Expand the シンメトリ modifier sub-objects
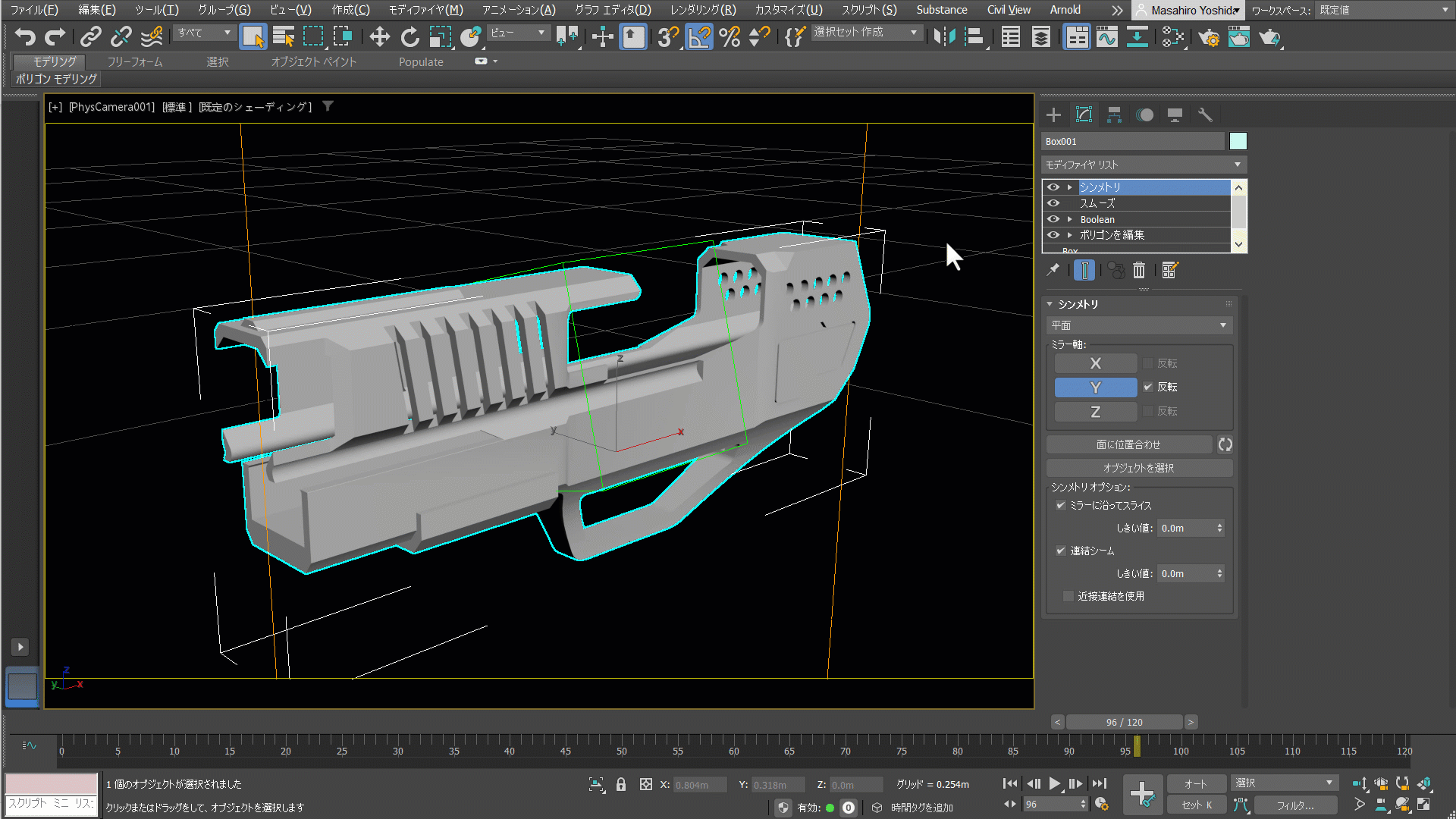Image resolution: width=1456 pixels, height=819 pixels. pyautogui.click(x=1070, y=187)
